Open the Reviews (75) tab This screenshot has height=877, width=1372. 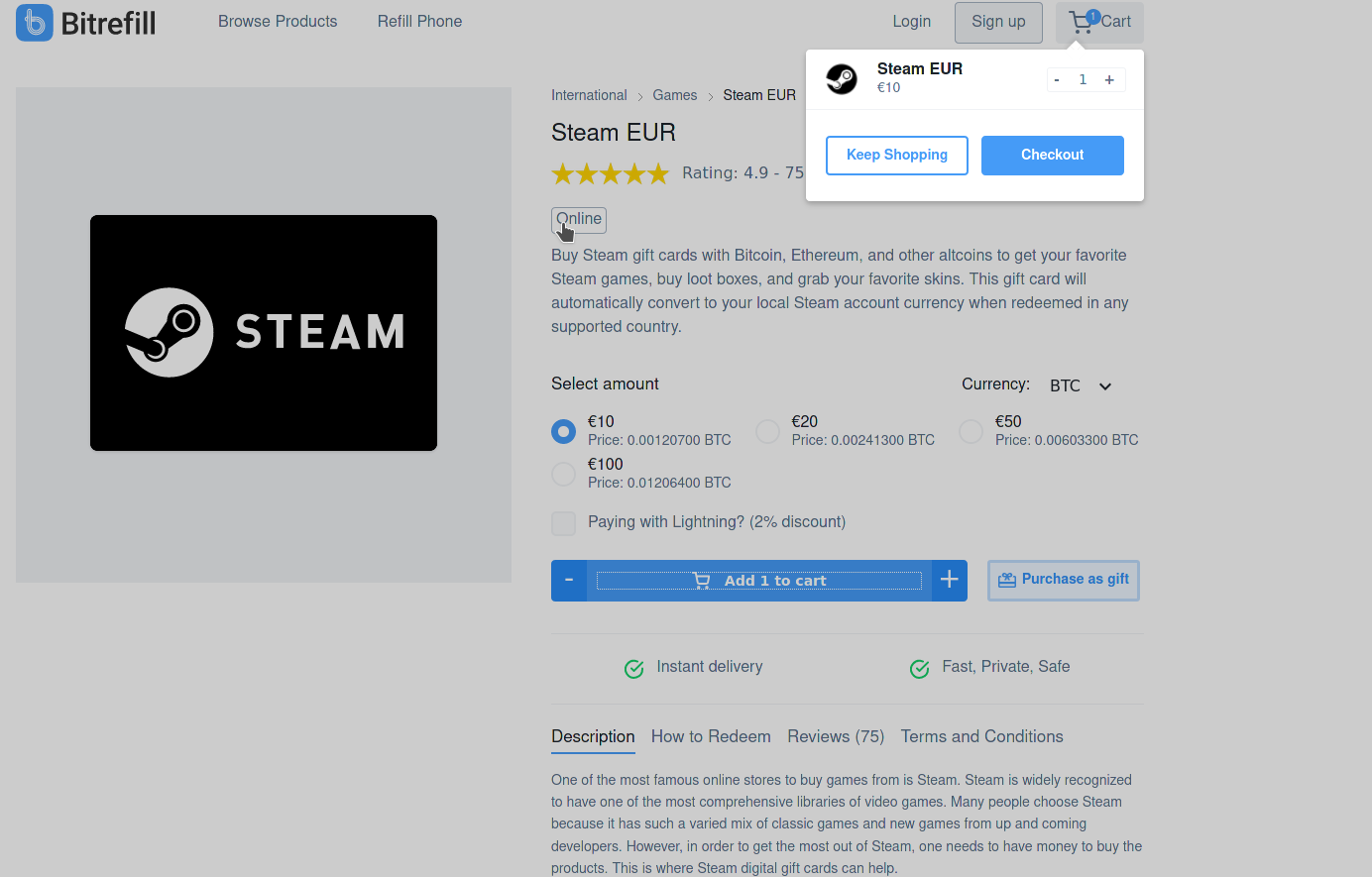[x=836, y=736]
